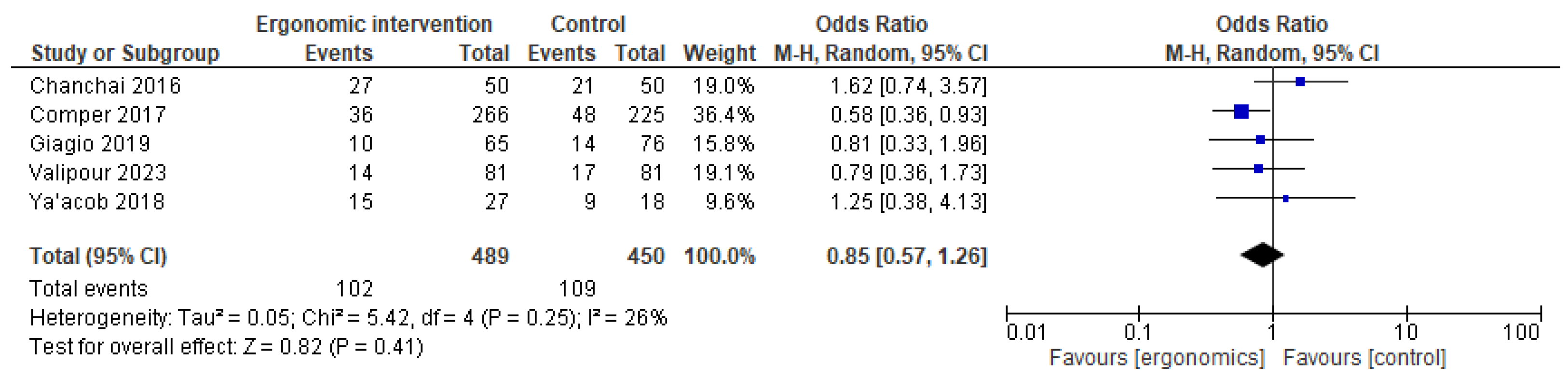Click the Test for overall effect line

pos(226,347)
